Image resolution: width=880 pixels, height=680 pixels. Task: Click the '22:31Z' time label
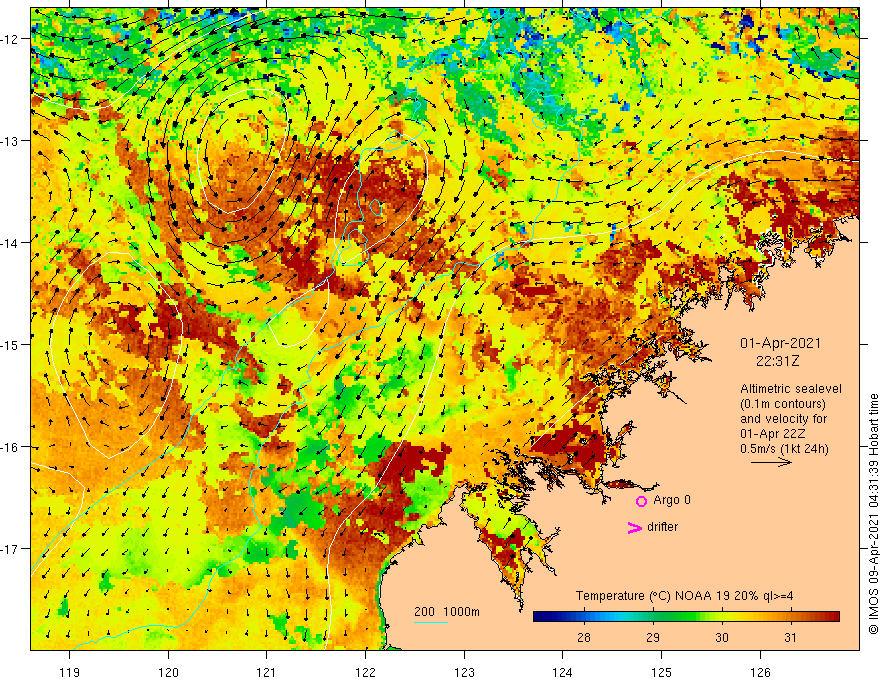tap(777, 361)
